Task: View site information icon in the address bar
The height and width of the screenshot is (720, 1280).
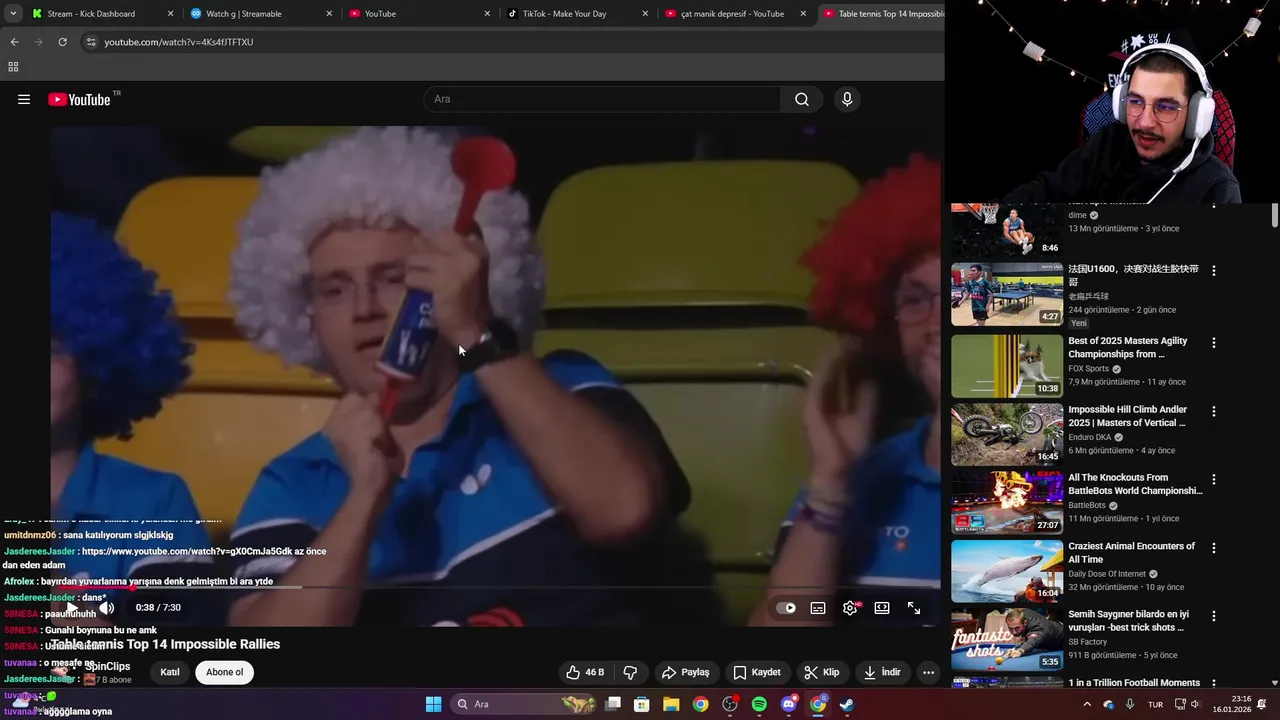Action: 91,42
